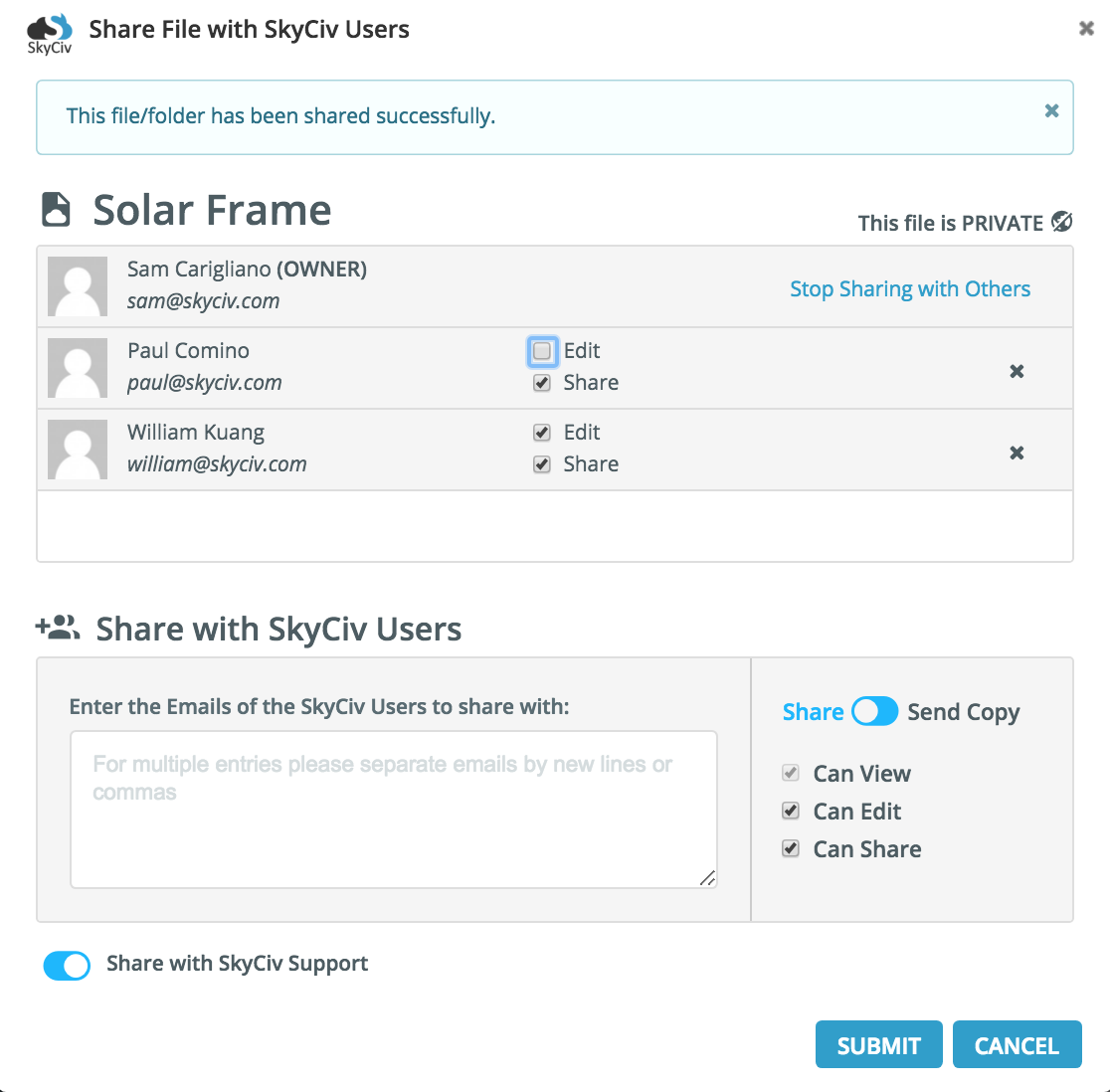This screenshot has width=1110, height=1092.
Task: Dismiss the shared successfully notification
Action: 1051,111
